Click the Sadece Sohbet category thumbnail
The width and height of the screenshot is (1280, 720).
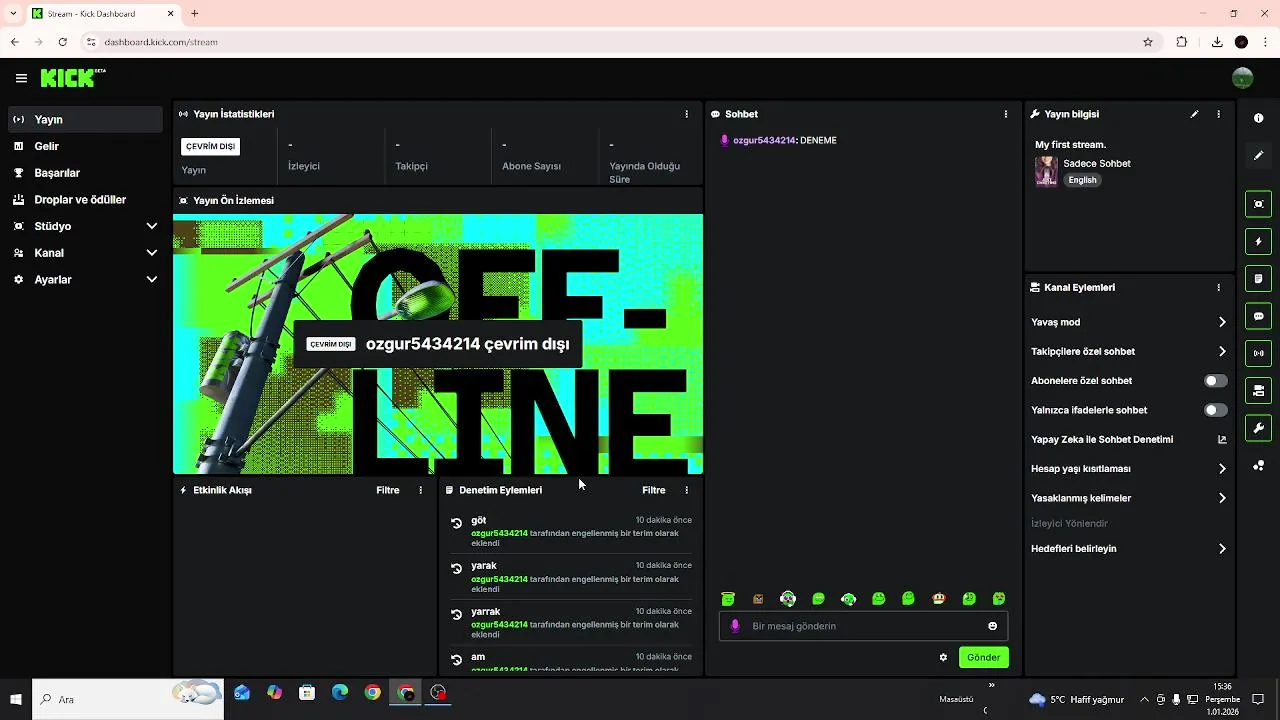[1046, 171]
